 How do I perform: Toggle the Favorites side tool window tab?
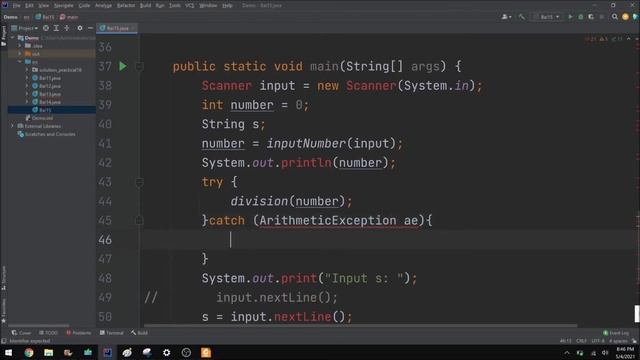(x=4, y=311)
